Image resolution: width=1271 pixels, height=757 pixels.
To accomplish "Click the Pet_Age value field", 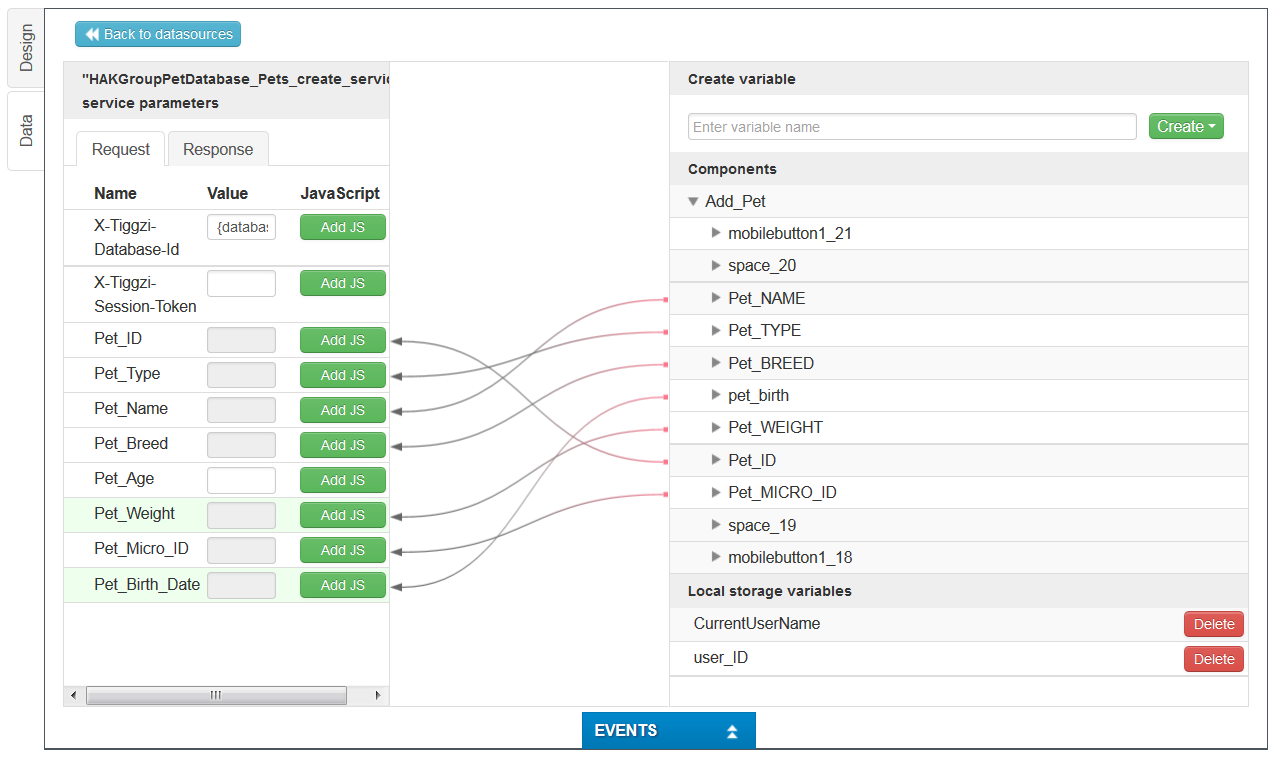I will [x=241, y=480].
